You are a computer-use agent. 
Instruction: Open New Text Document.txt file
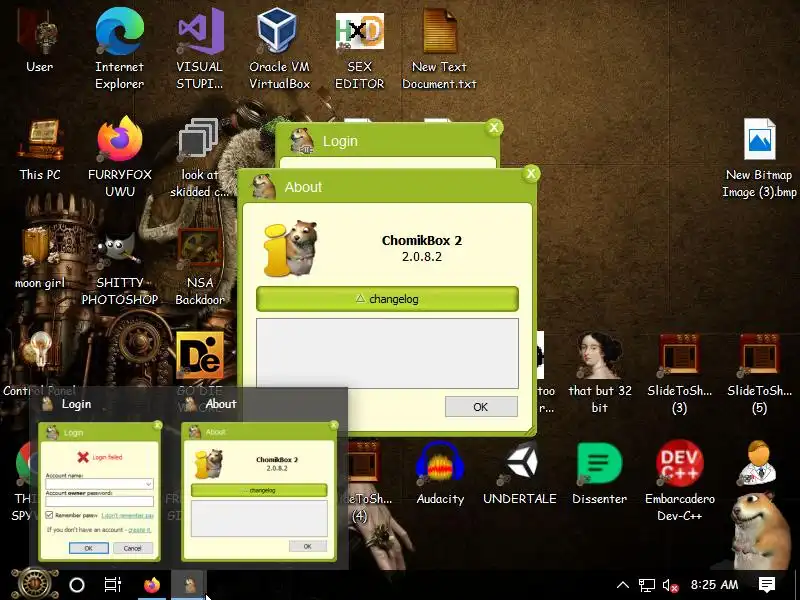[x=439, y=50]
